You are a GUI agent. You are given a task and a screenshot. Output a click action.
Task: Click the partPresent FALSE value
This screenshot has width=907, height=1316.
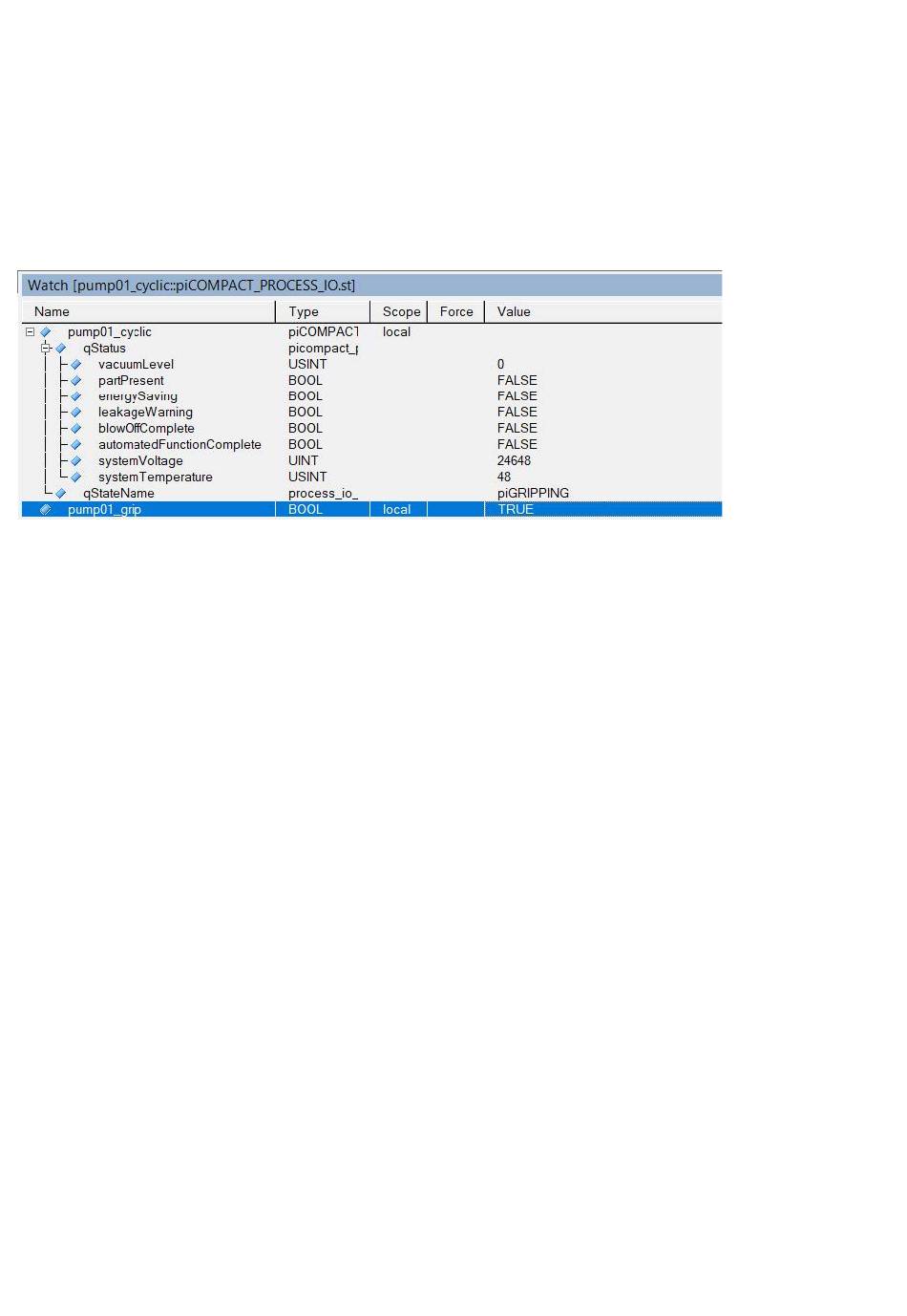pyautogui.click(x=517, y=381)
